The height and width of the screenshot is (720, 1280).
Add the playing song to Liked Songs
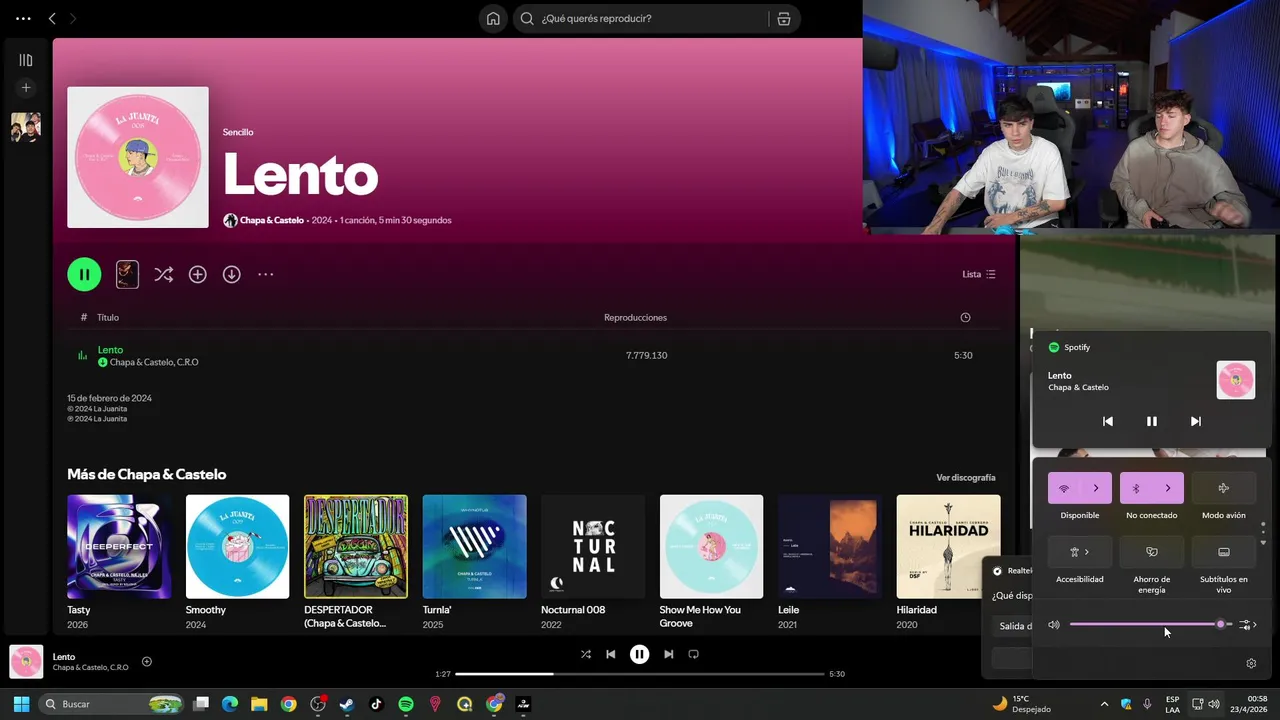tap(147, 661)
